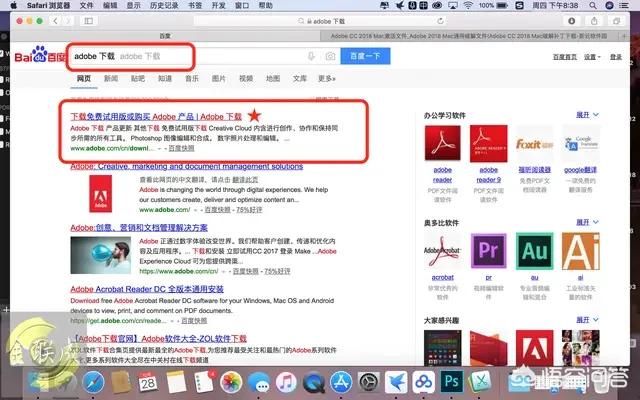Screen dimensions: 640x400
Task: Open System Preferences in the Dock
Action: [x=369, y=383]
